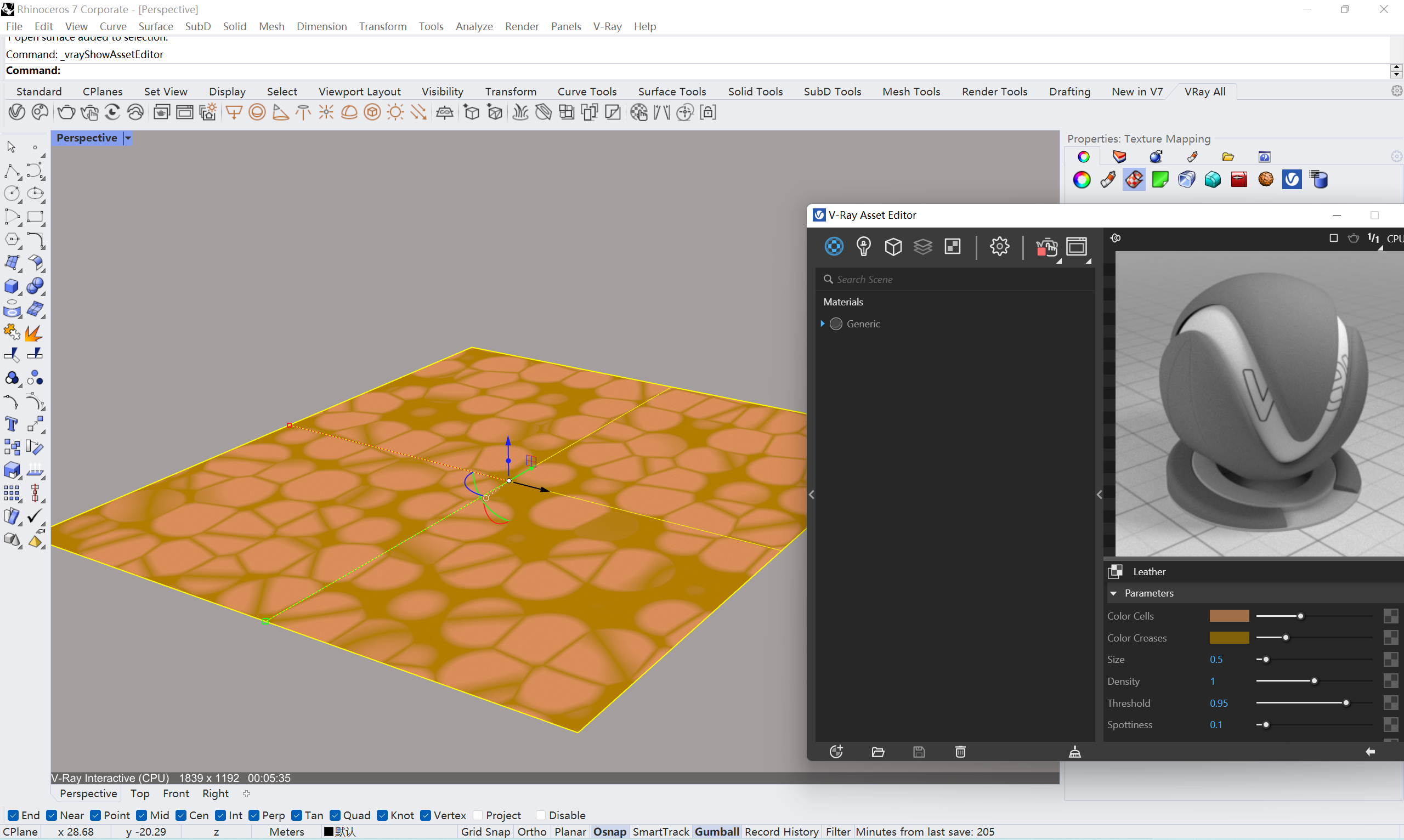Import asset file with the folder icon

877,752
